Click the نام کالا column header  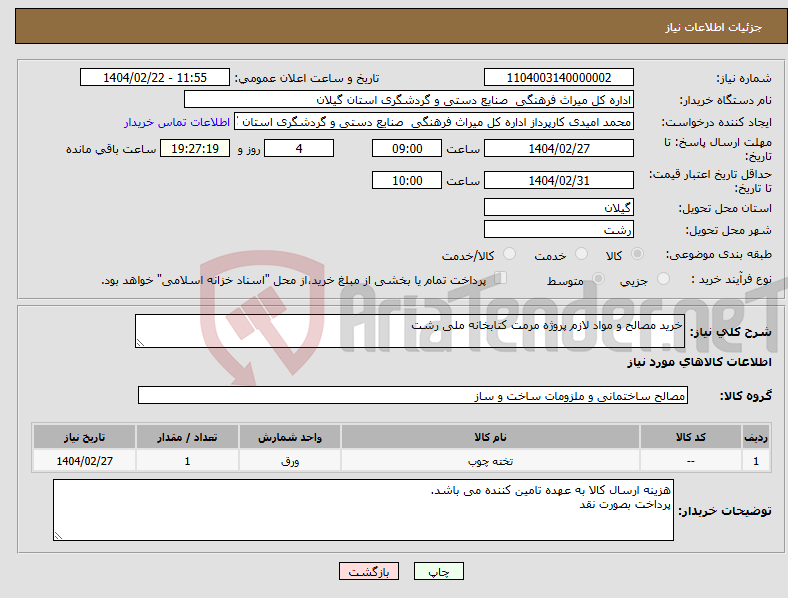click(490, 437)
